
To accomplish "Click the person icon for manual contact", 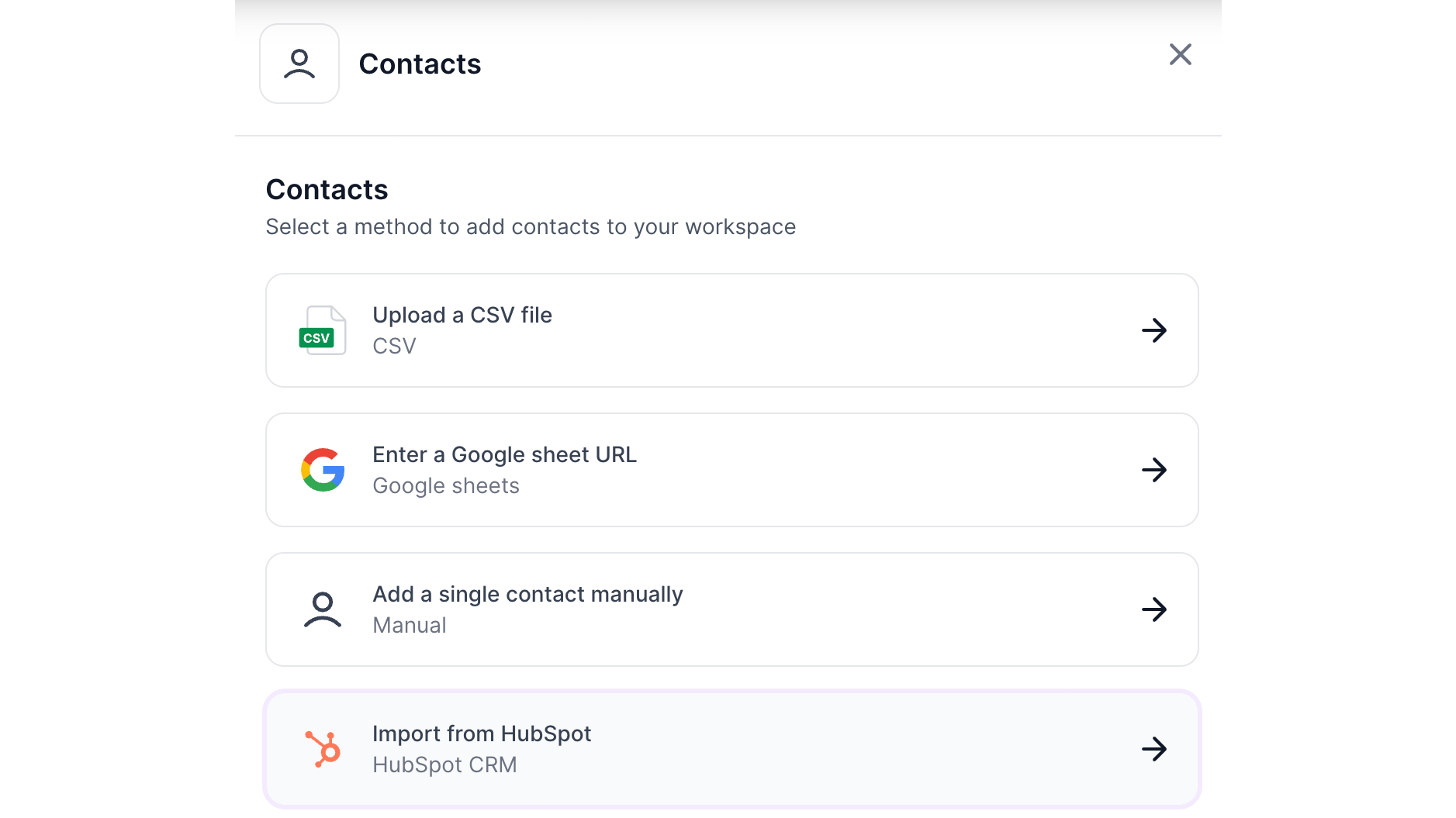I will (x=323, y=609).
